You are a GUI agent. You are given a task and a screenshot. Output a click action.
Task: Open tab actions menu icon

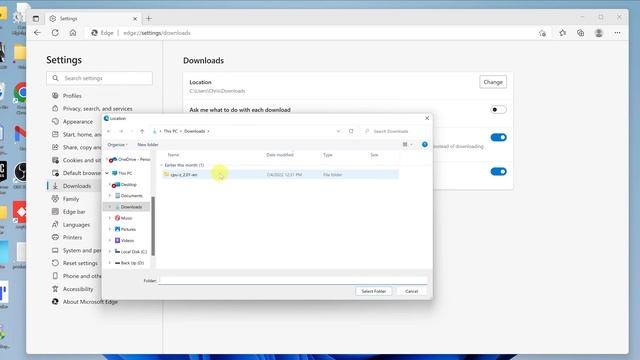pyautogui.click(x=36, y=18)
